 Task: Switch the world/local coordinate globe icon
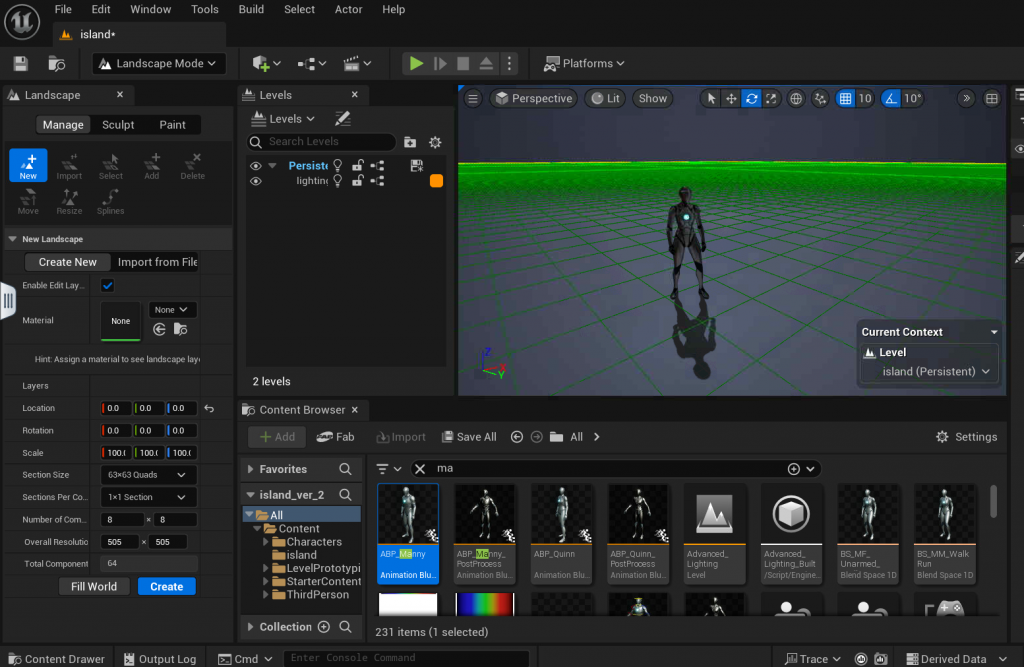[795, 99]
